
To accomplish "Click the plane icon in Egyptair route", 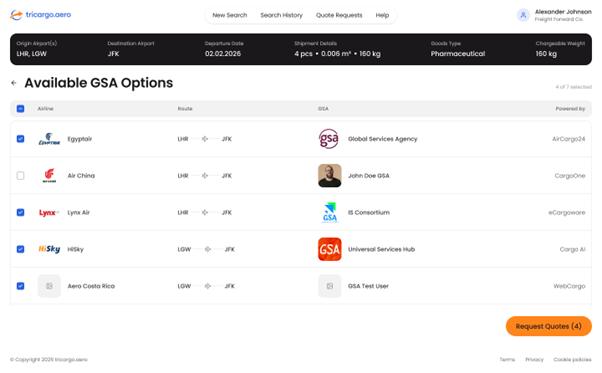I will [205, 139].
